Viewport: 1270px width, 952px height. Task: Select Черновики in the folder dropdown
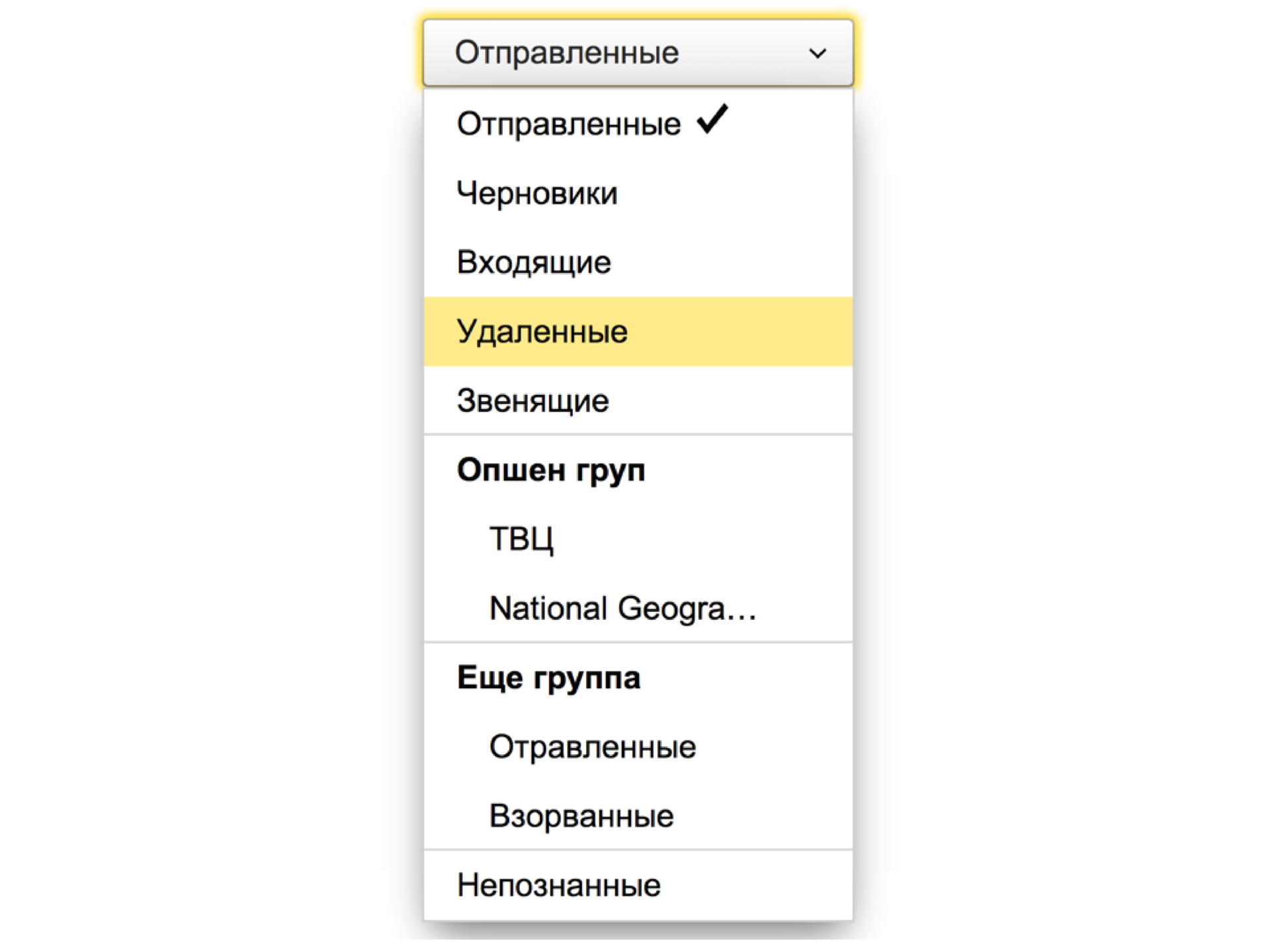click(536, 193)
